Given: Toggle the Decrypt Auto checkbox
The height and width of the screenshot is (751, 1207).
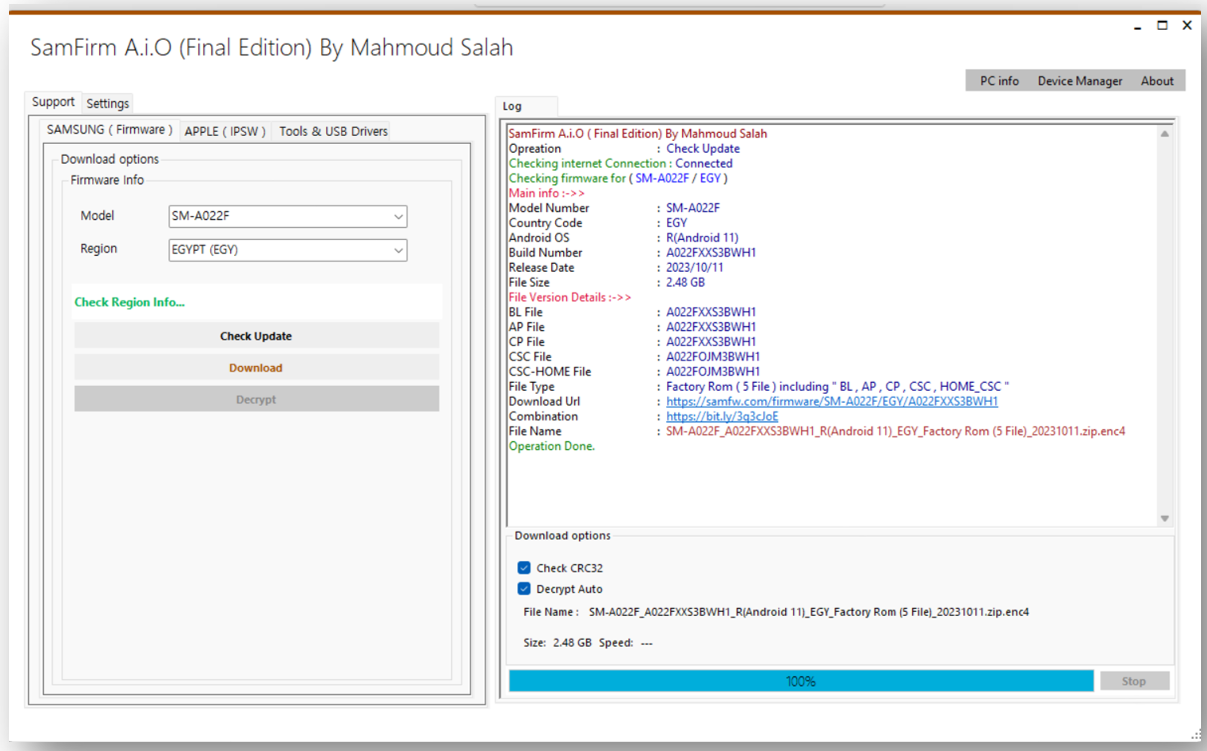Looking at the screenshot, I should (524, 589).
